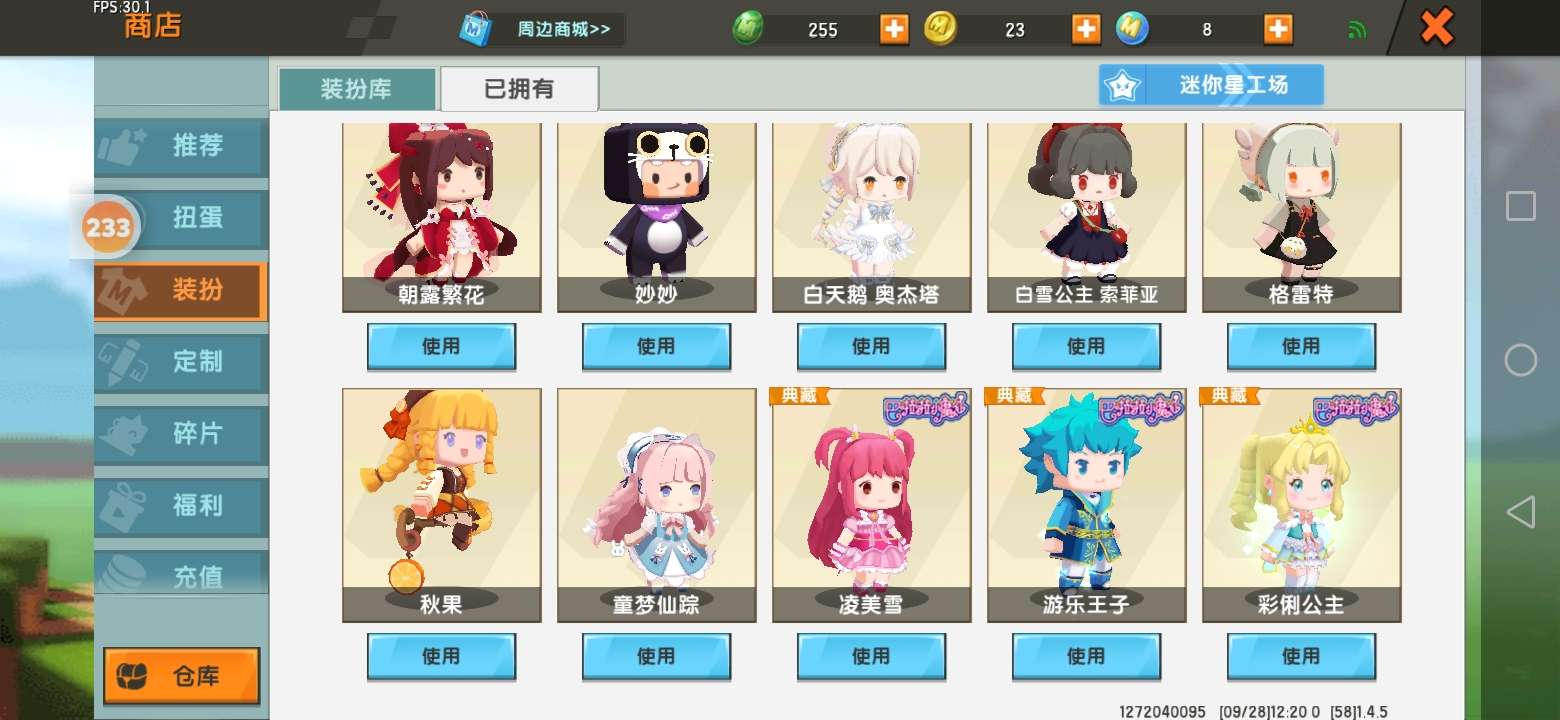The width and height of the screenshot is (1560, 720).
Task: Open the 充值 recharge sidebar item
Action: coord(181,572)
